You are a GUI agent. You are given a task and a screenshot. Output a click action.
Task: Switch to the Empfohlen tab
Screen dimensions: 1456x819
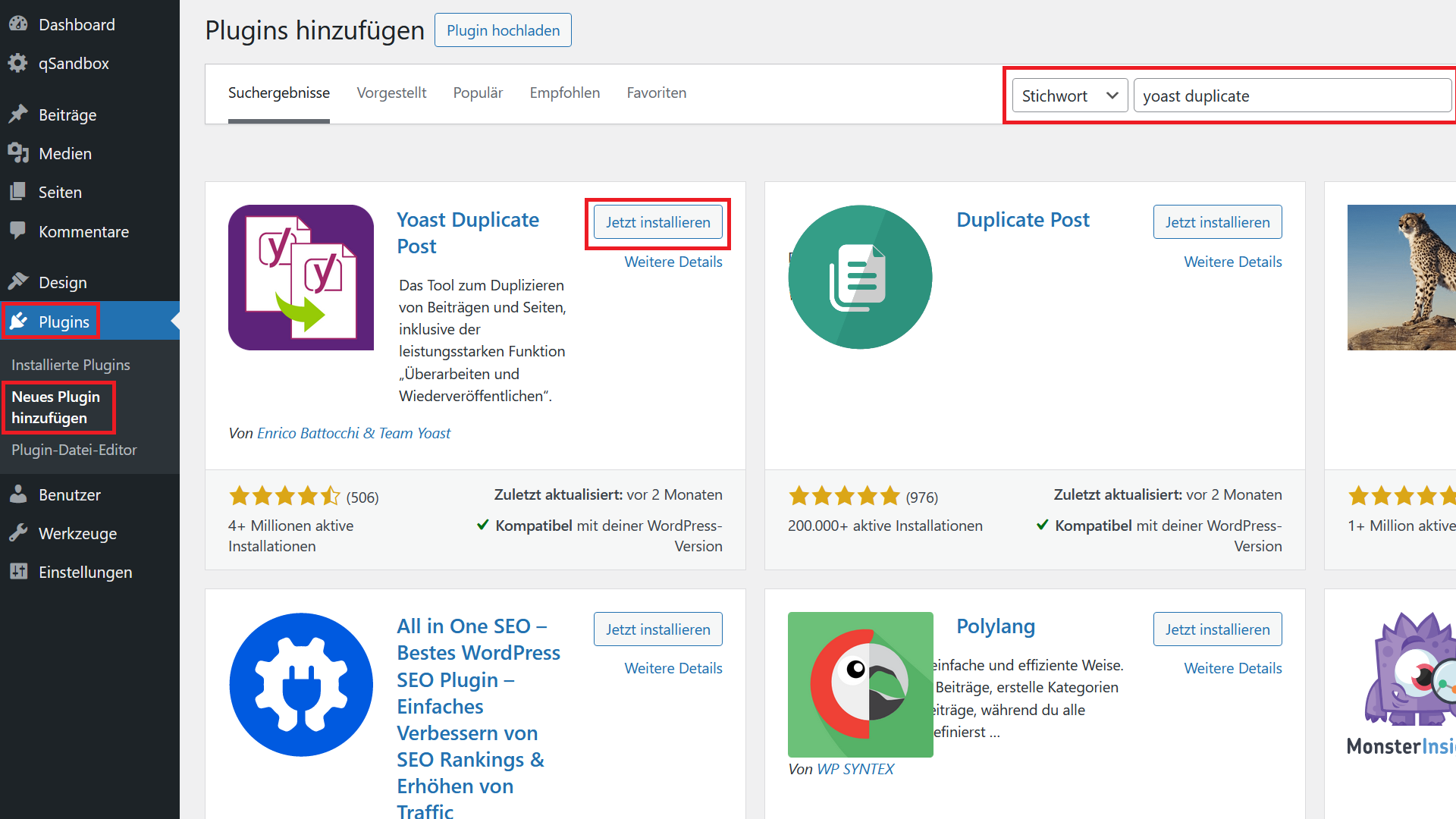point(565,93)
